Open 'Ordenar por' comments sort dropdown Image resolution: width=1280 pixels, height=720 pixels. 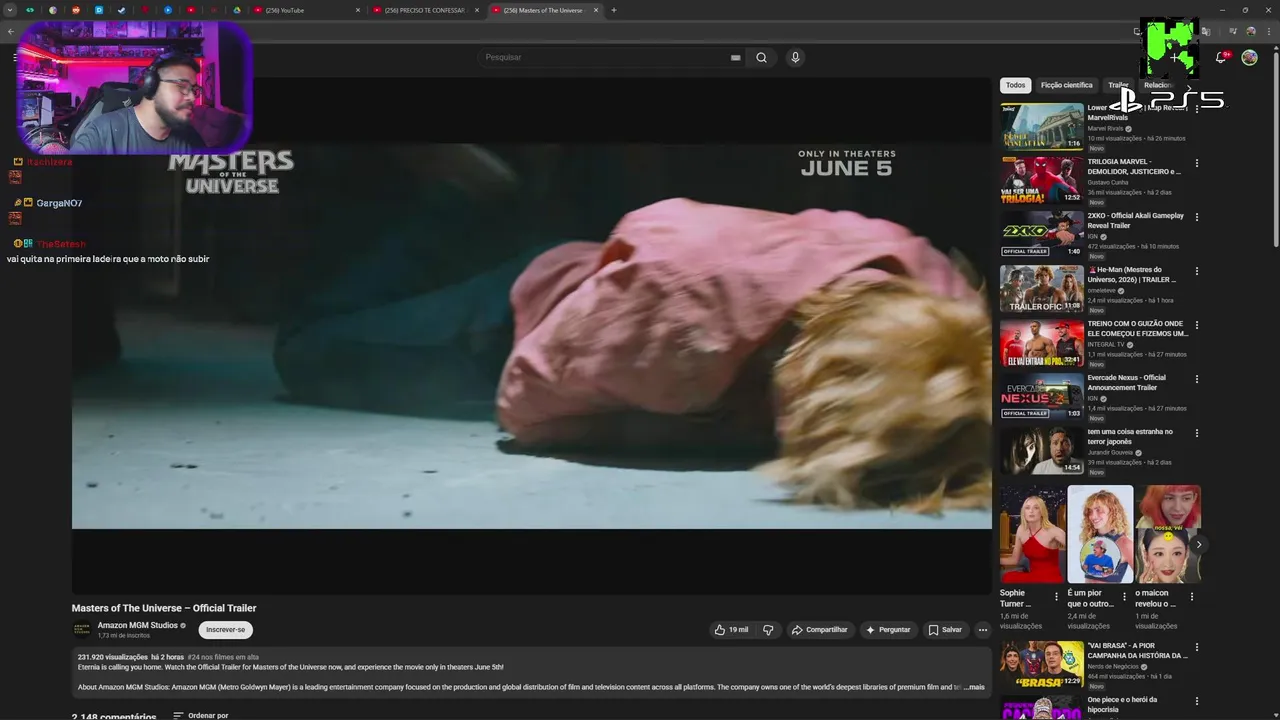tap(201, 716)
